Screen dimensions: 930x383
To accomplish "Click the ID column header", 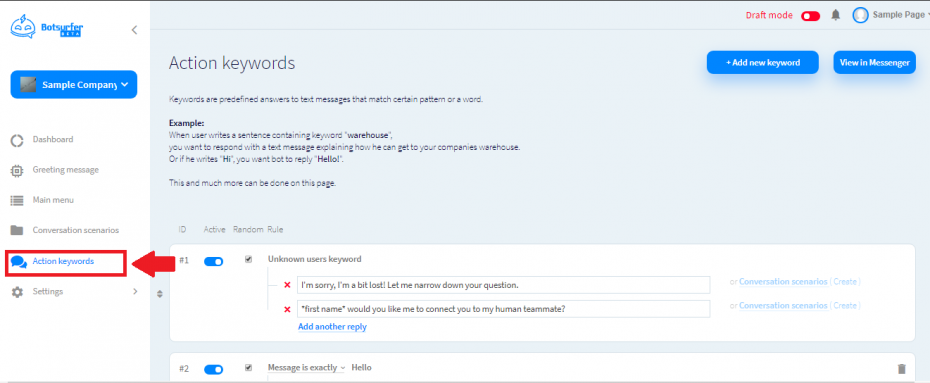I will click(183, 229).
